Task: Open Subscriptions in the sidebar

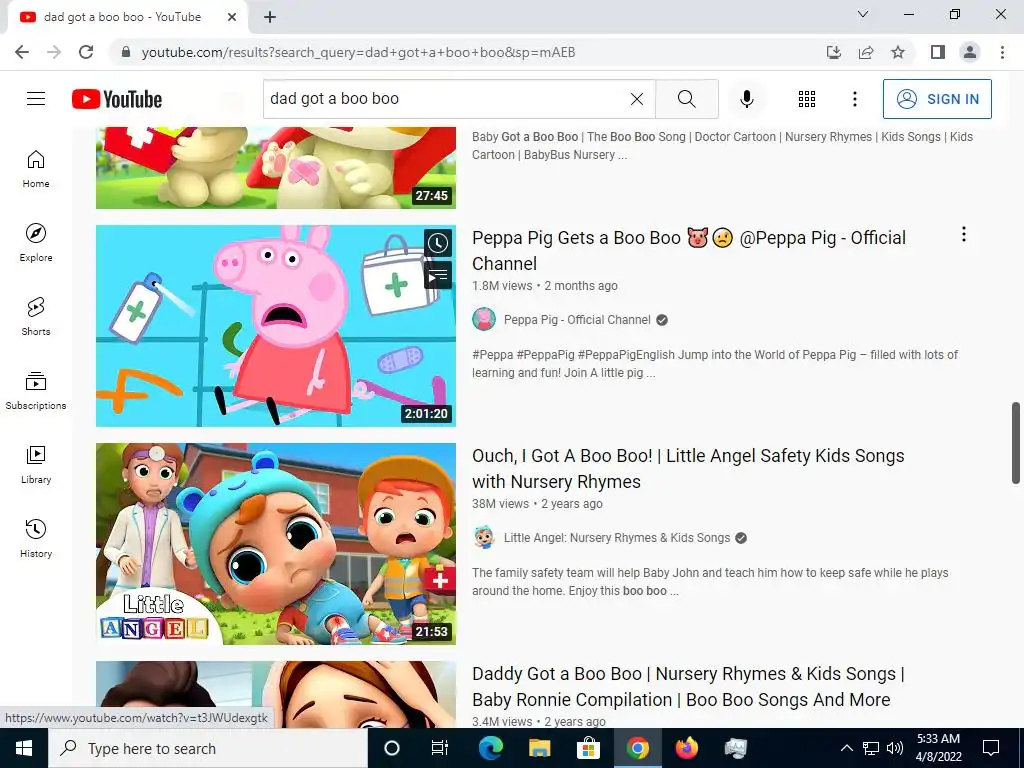Action: point(36,390)
